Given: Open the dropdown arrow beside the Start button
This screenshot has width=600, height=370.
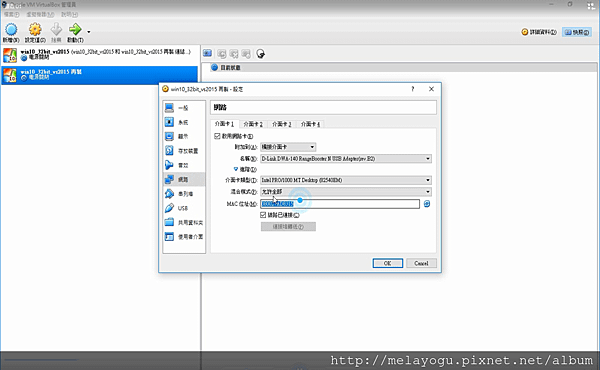Looking at the screenshot, I should tap(89, 32).
